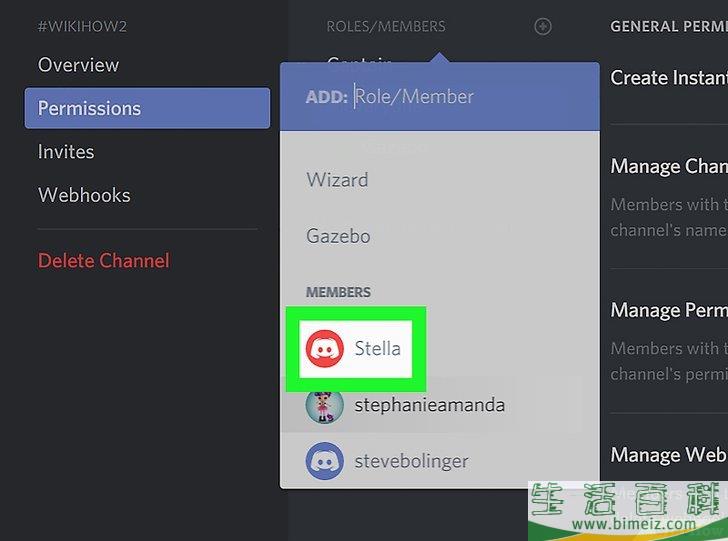Pick the Wizard role from the list
This screenshot has height=541, width=728.
click(x=337, y=180)
